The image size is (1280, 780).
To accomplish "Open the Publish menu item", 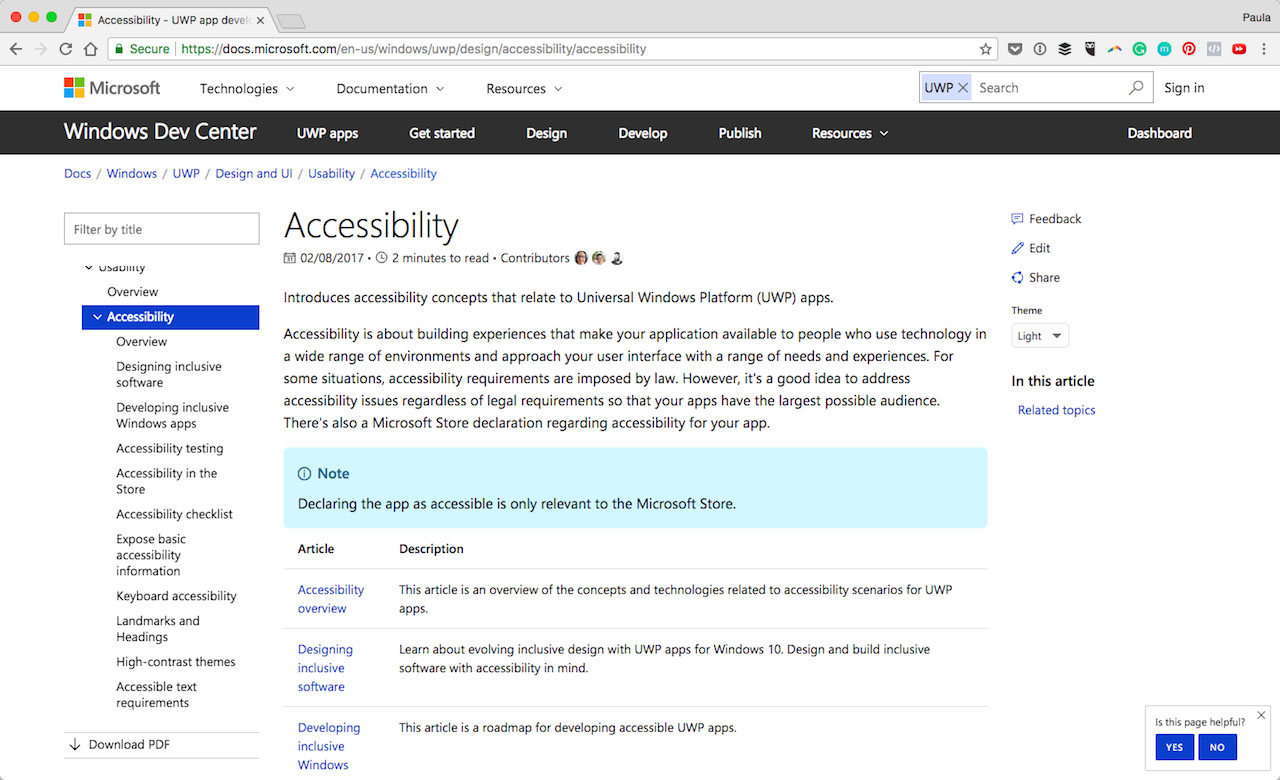I will coord(740,133).
